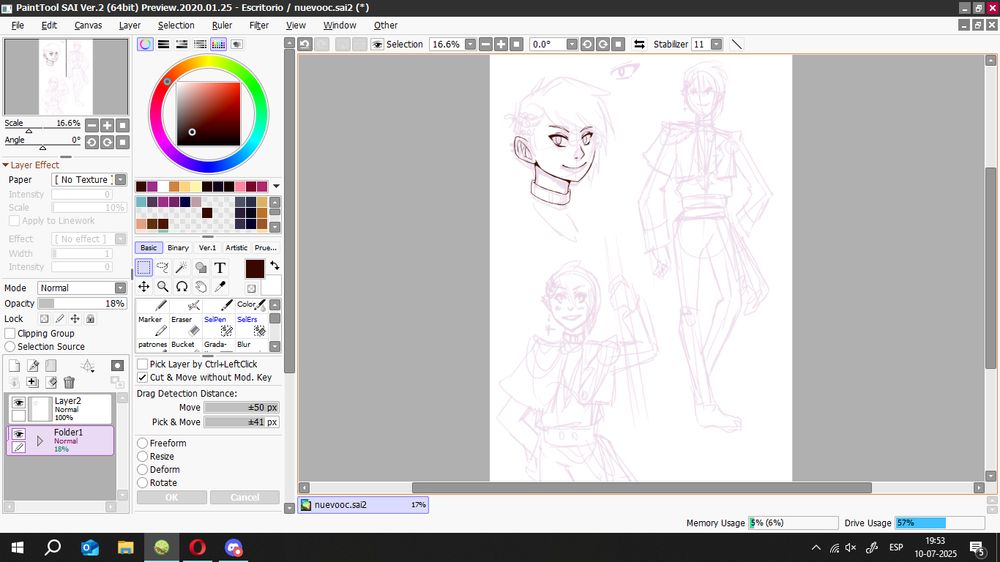Select the Freeform transform radio option

143,443
